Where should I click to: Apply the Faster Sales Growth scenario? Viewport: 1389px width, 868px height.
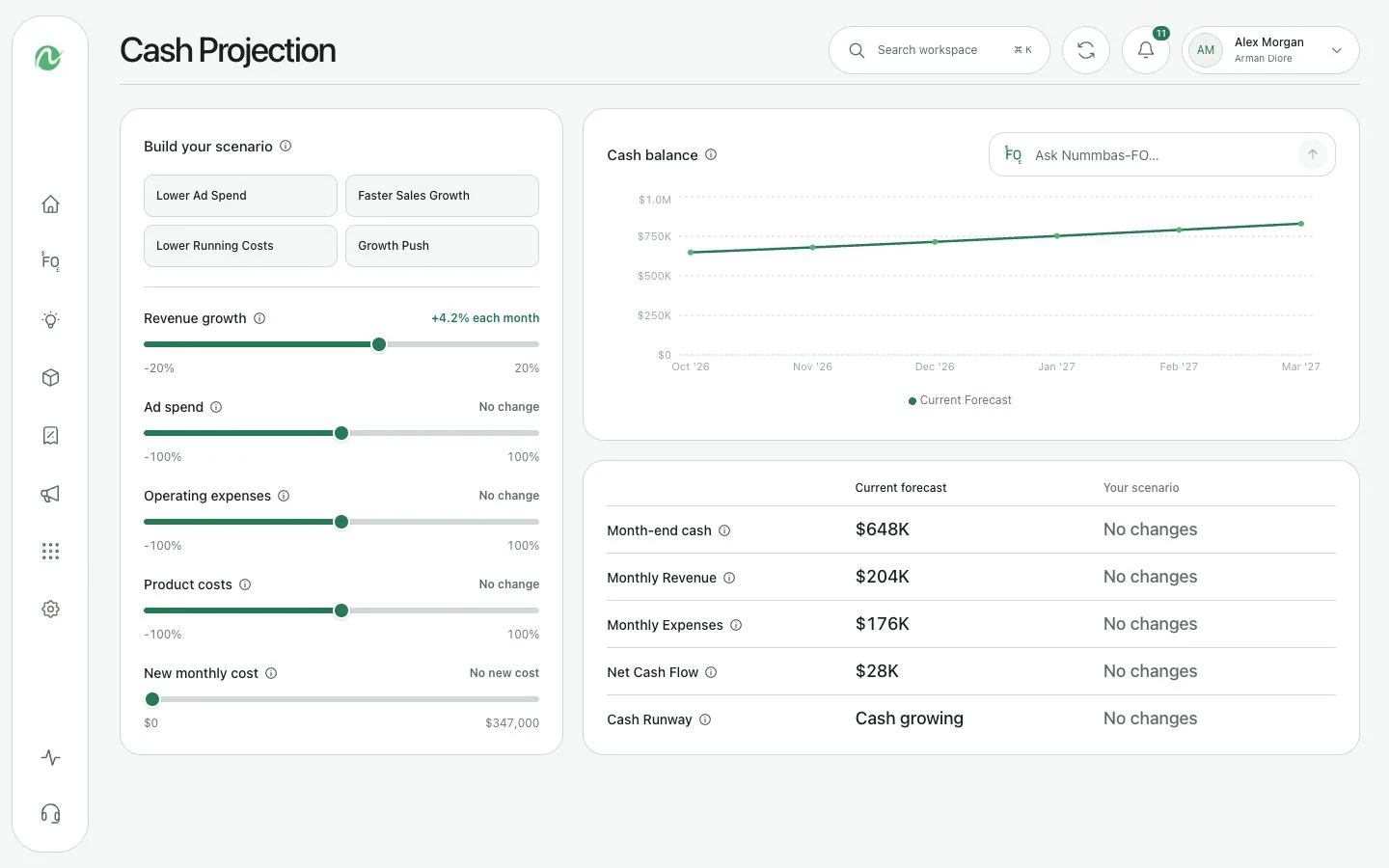point(442,196)
